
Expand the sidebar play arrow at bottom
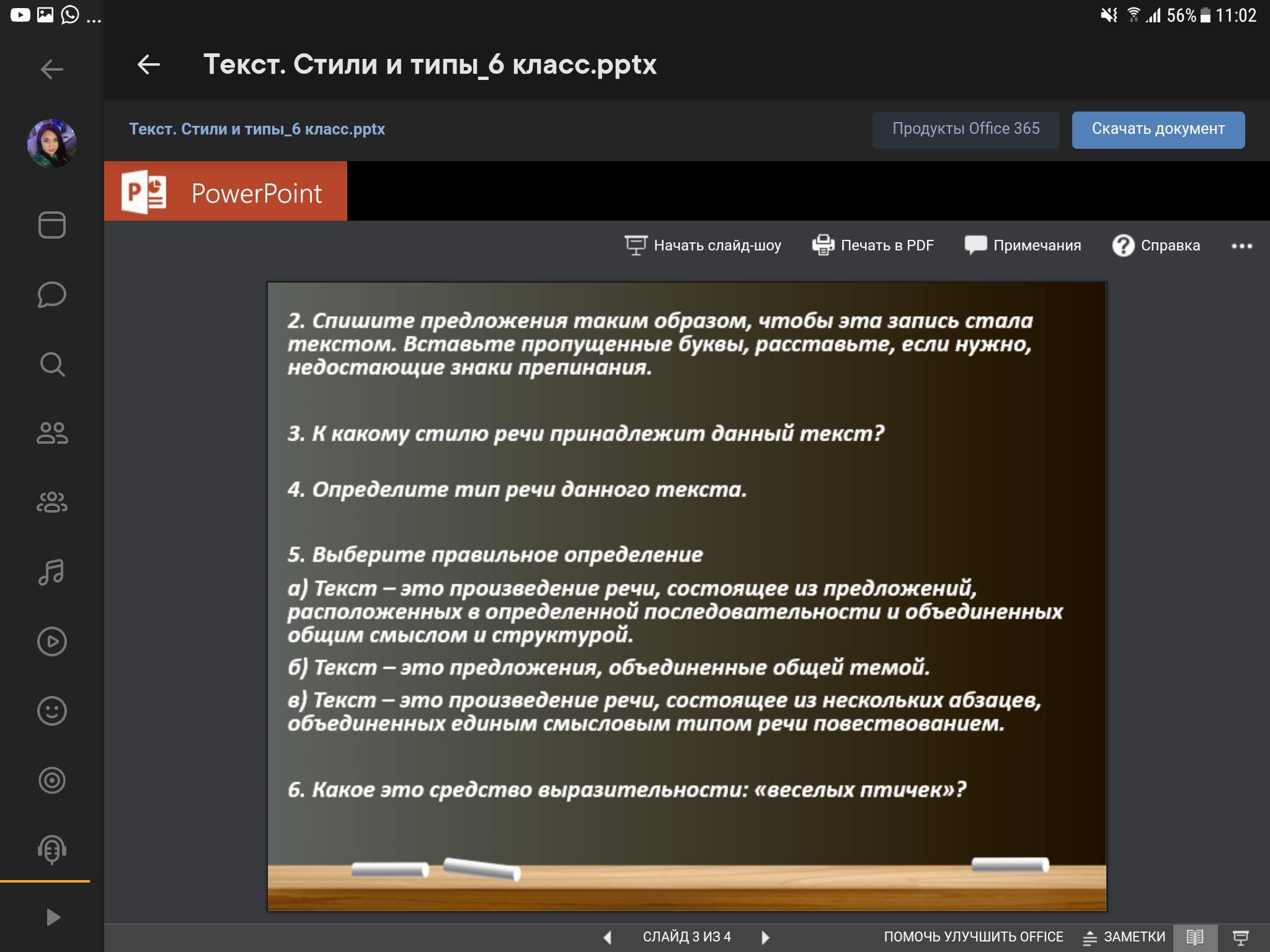pyautogui.click(x=53, y=917)
